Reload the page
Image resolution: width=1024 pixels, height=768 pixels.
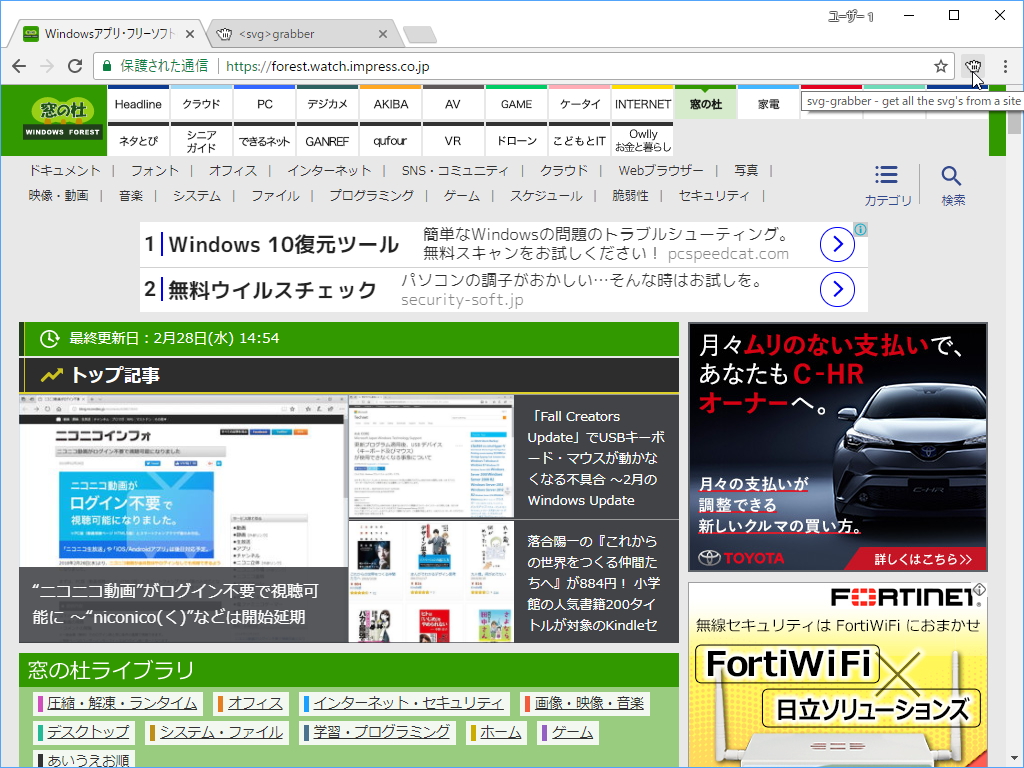point(75,64)
